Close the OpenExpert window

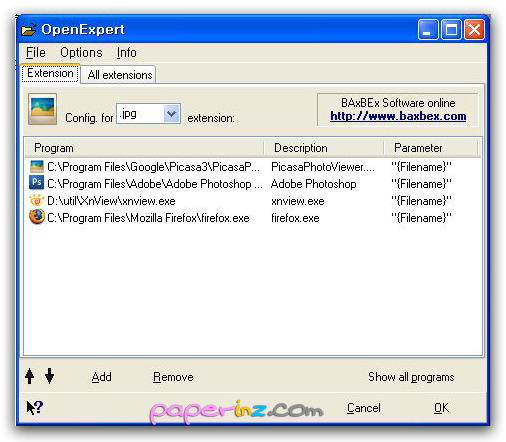point(474,30)
